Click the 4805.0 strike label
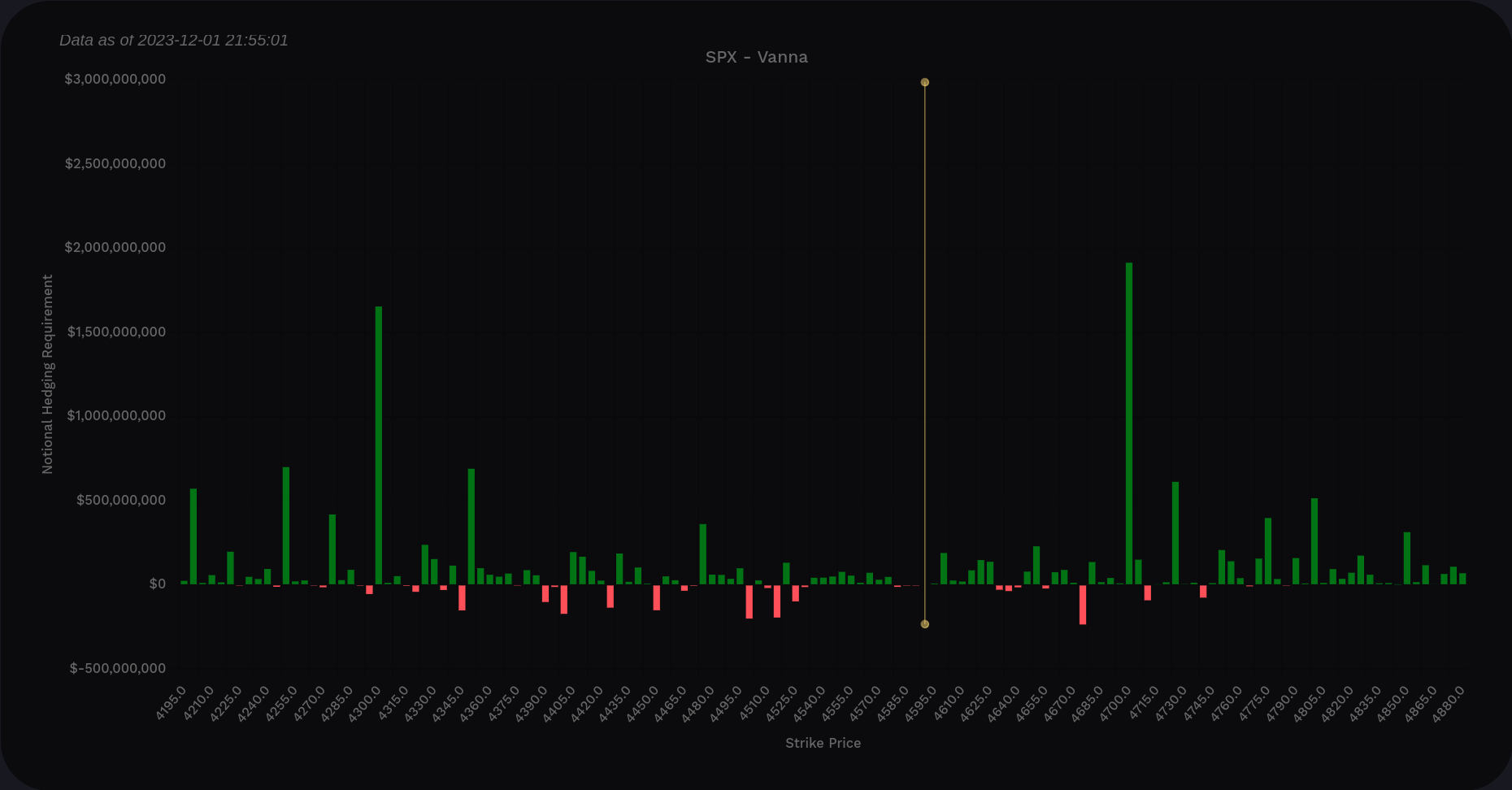 pyautogui.click(x=1310, y=704)
